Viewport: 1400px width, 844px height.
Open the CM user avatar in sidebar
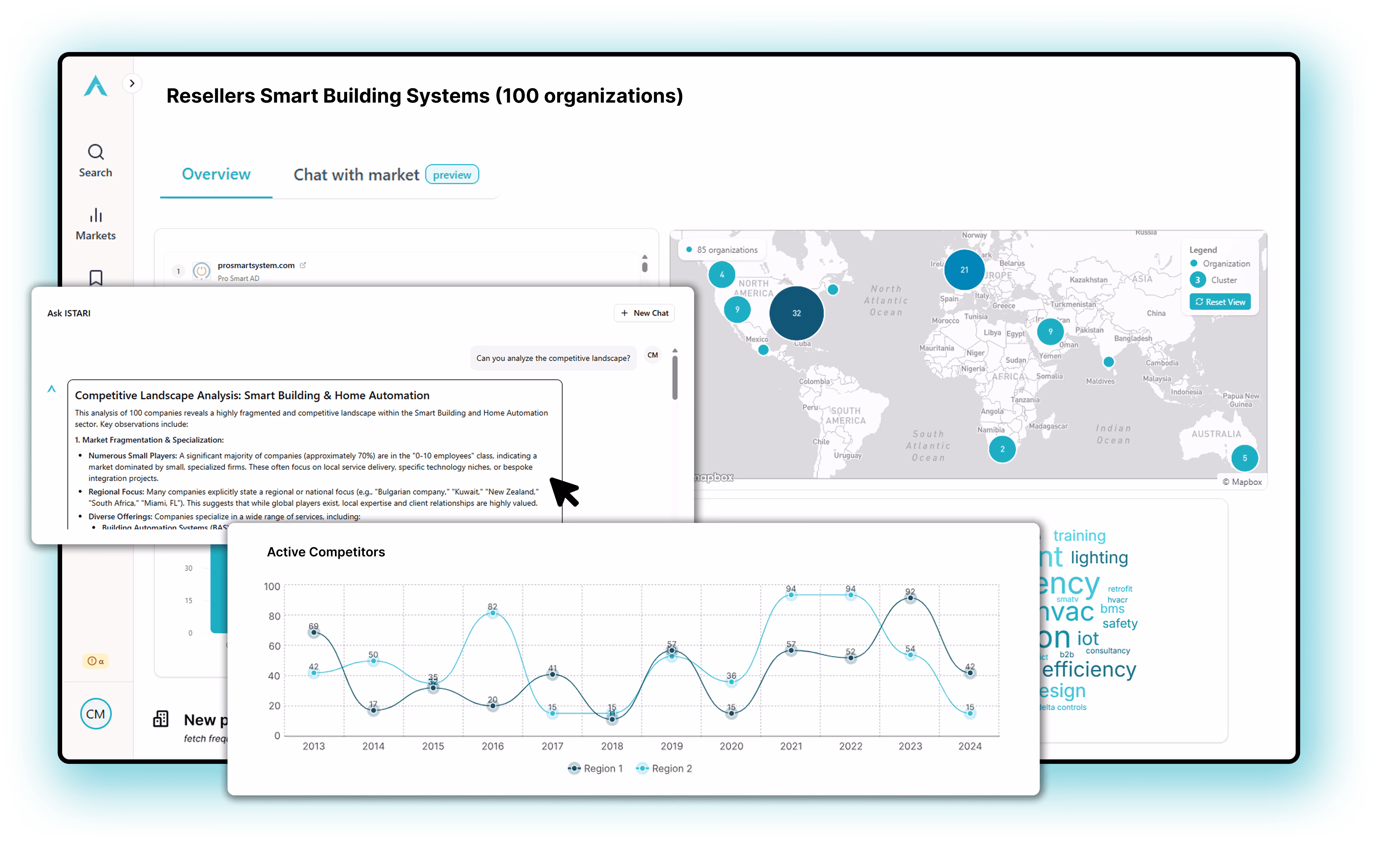[95, 714]
